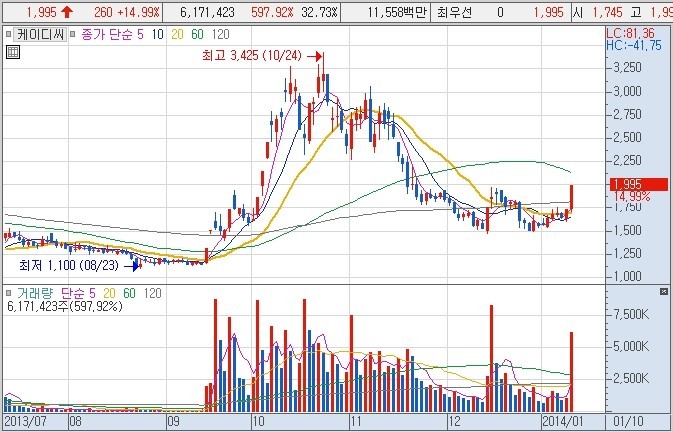This screenshot has width=673, height=432.
Task: Click the LC:81.36 indicator text
Action: 631,33
